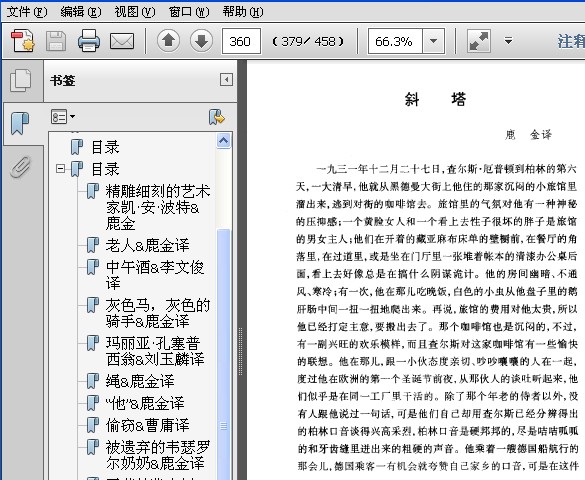Click the Create PDF toolbar icon
585x480 pixels.
23,41
